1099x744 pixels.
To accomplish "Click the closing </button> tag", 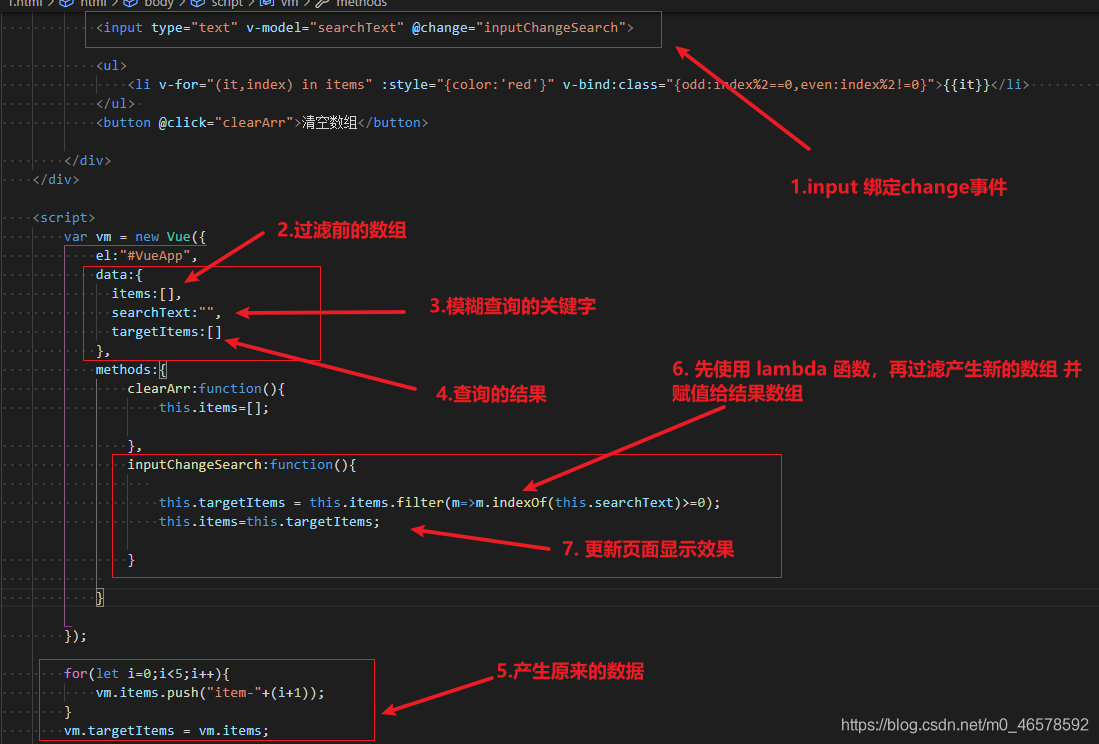I will pos(392,123).
